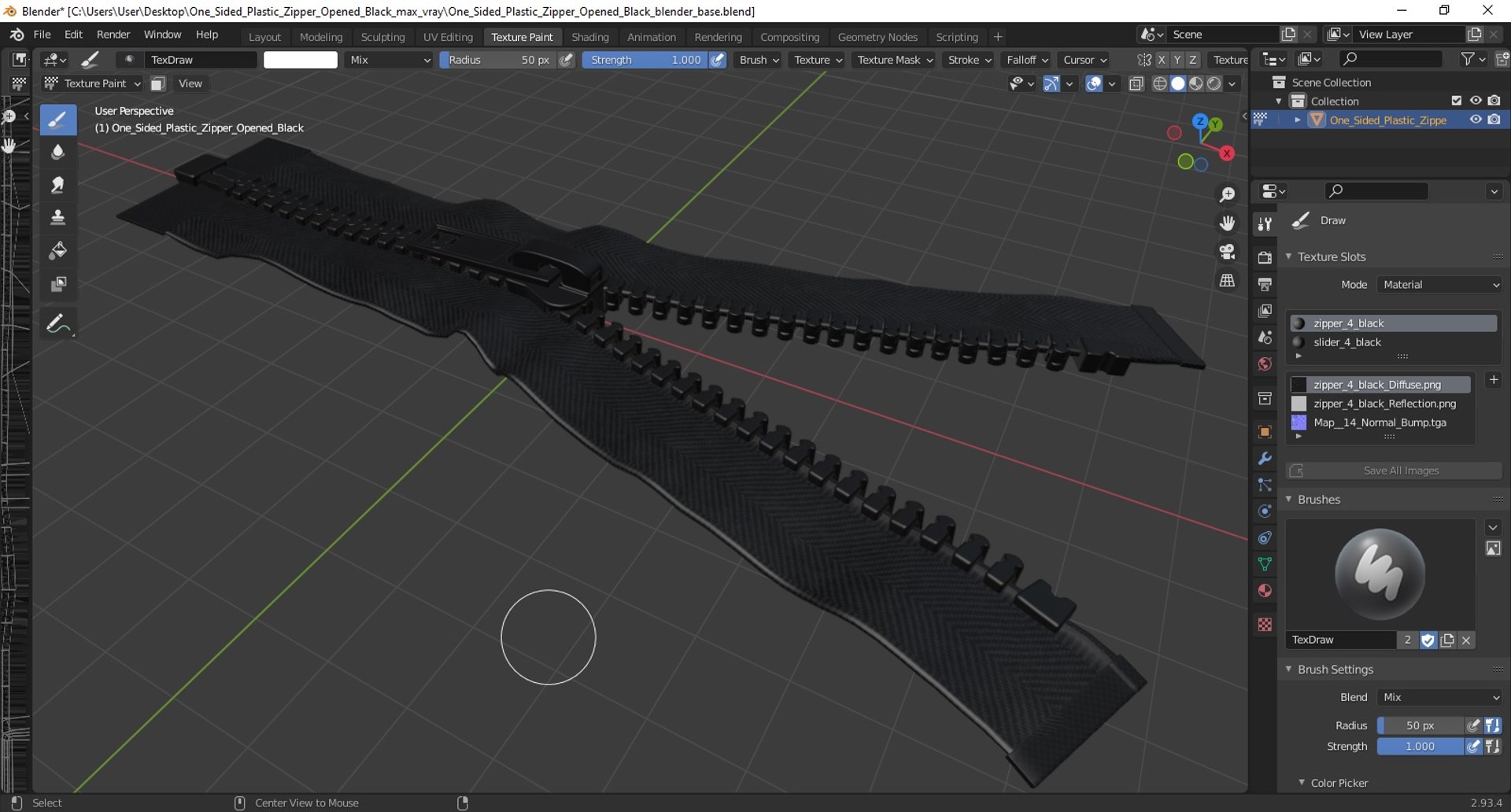Switch to the UV Editing workspace tab
This screenshot has height=812, width=1511.
point(448,37)
